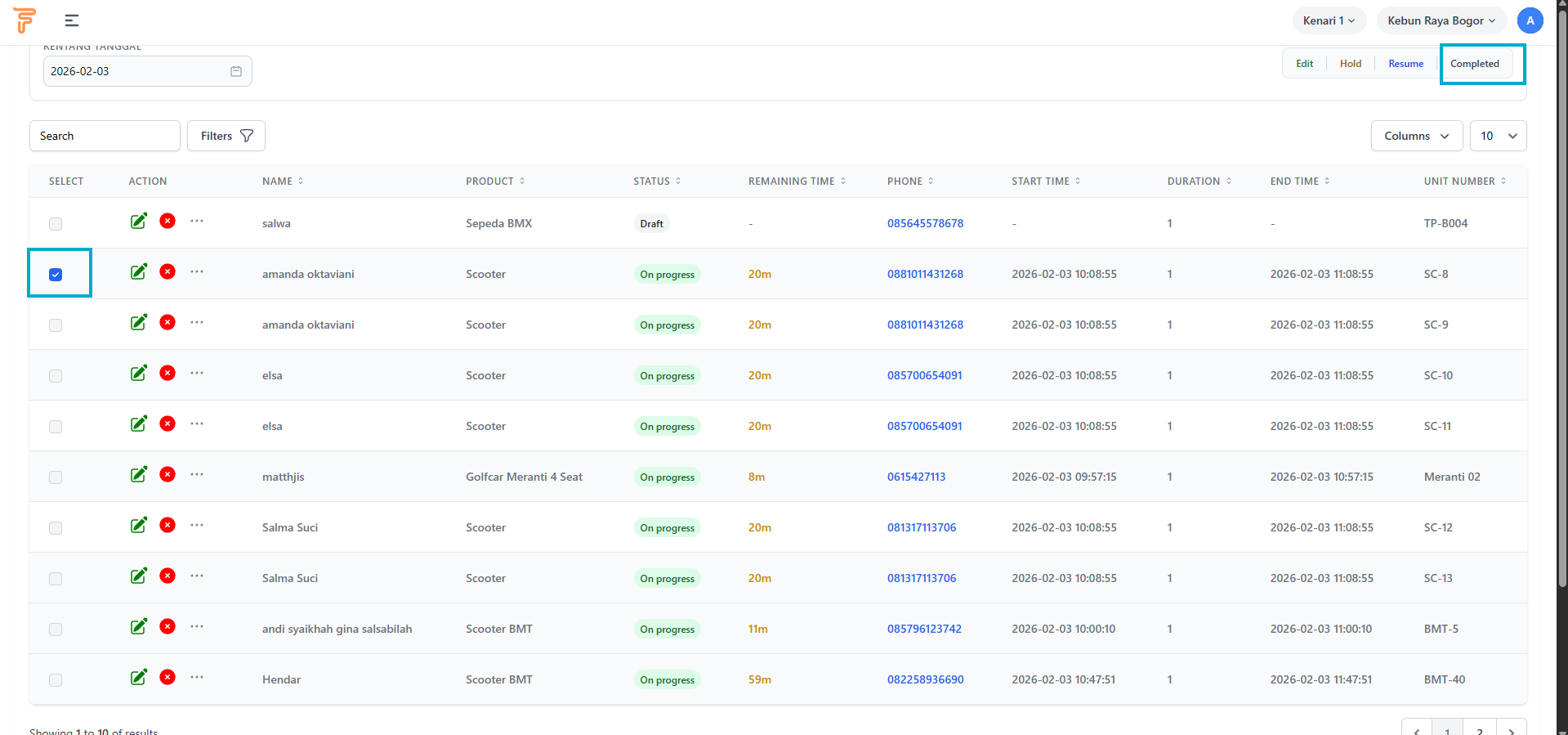Viewport: 1568px width, 735px height.
Task: Sort by Remaining Time column header
Action: click(797, 182)
